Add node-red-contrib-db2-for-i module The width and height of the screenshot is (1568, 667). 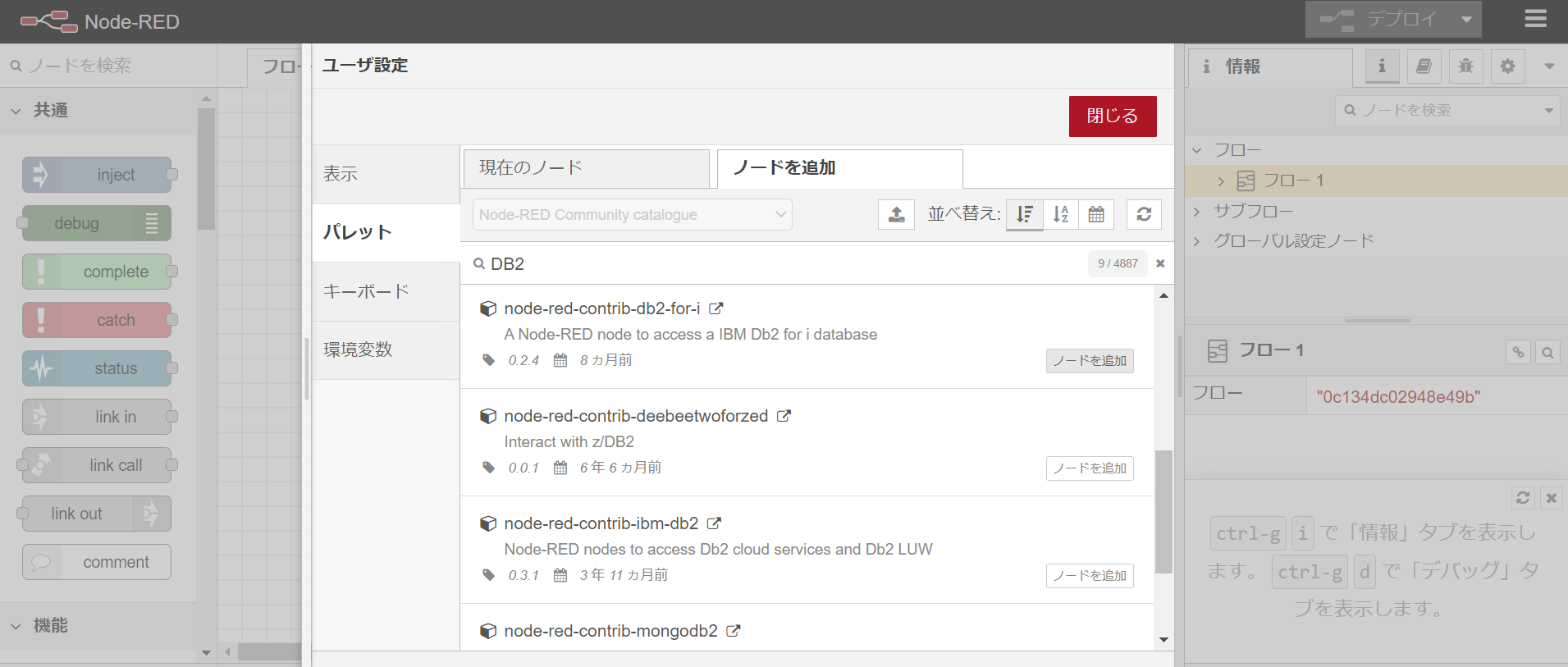tap(1090, 361)
